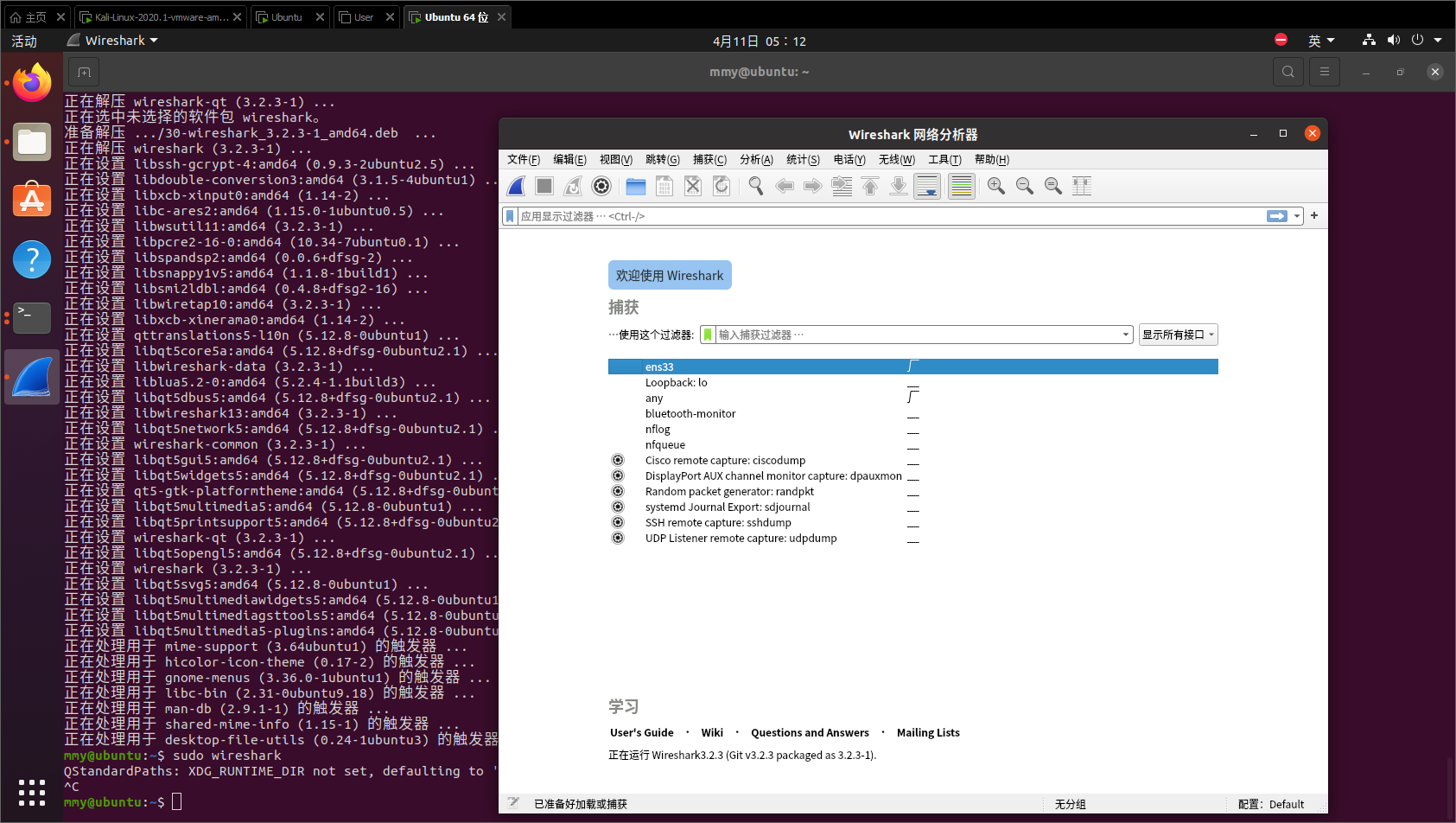Start capturing packets with the shark fin icon
This screenshot has height=823, width=1456.
tap(516, 186)
